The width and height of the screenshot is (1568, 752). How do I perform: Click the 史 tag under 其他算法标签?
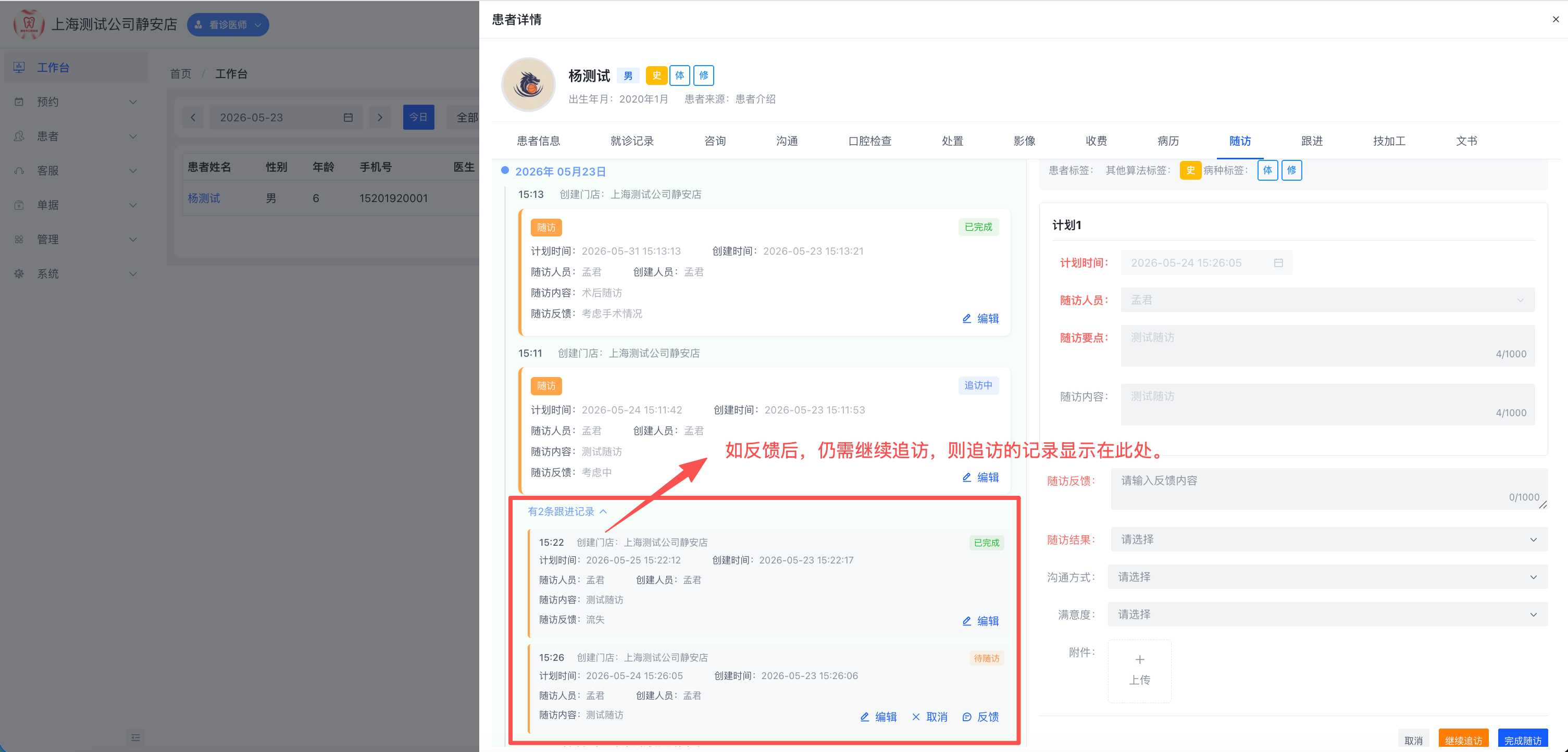tap(1190, 170)
